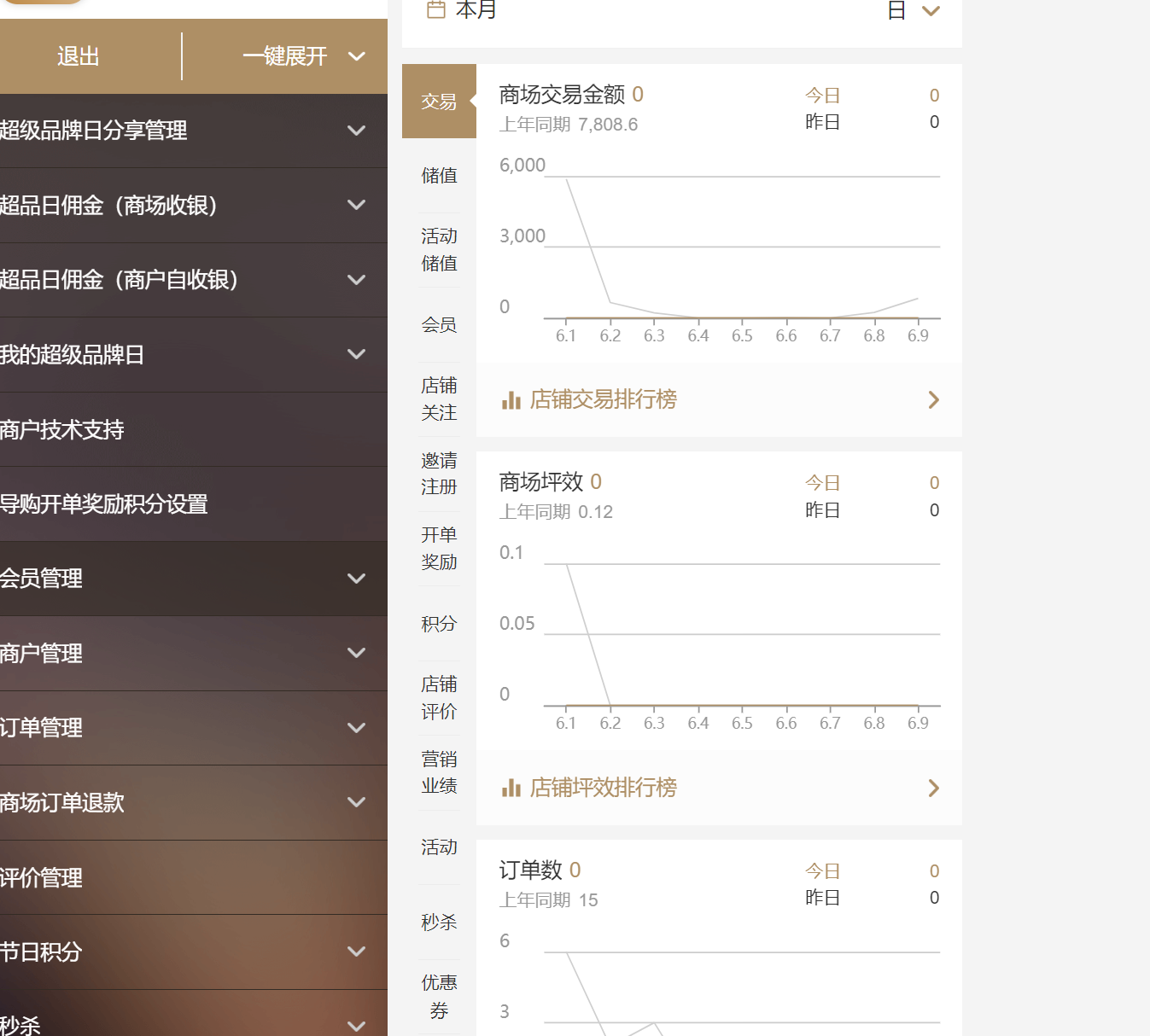Click 店铺交易排行榜 link
This screenshot has height=1036, width=1150.
pos(603,400)
